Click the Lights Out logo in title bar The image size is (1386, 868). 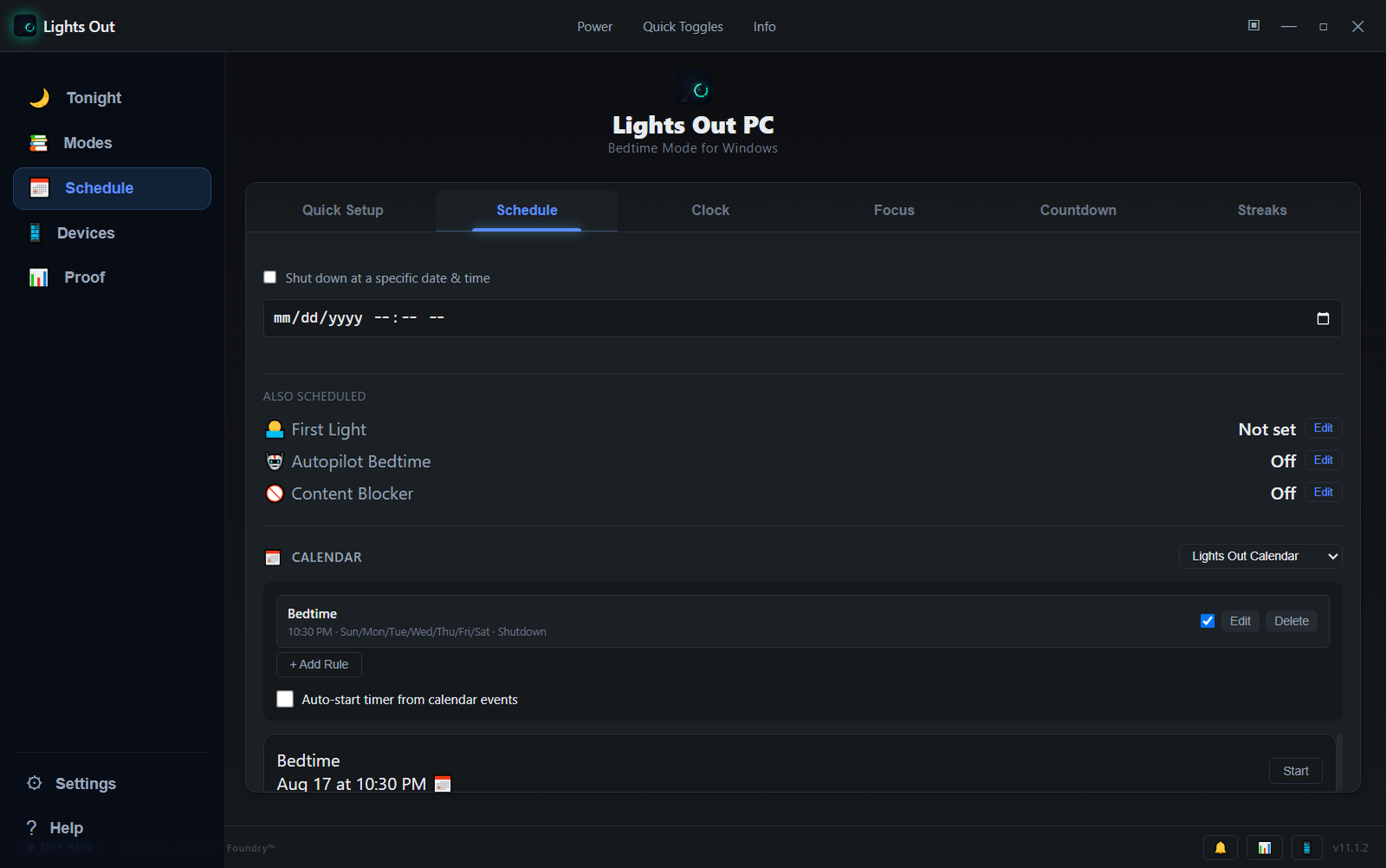[26, 27]
